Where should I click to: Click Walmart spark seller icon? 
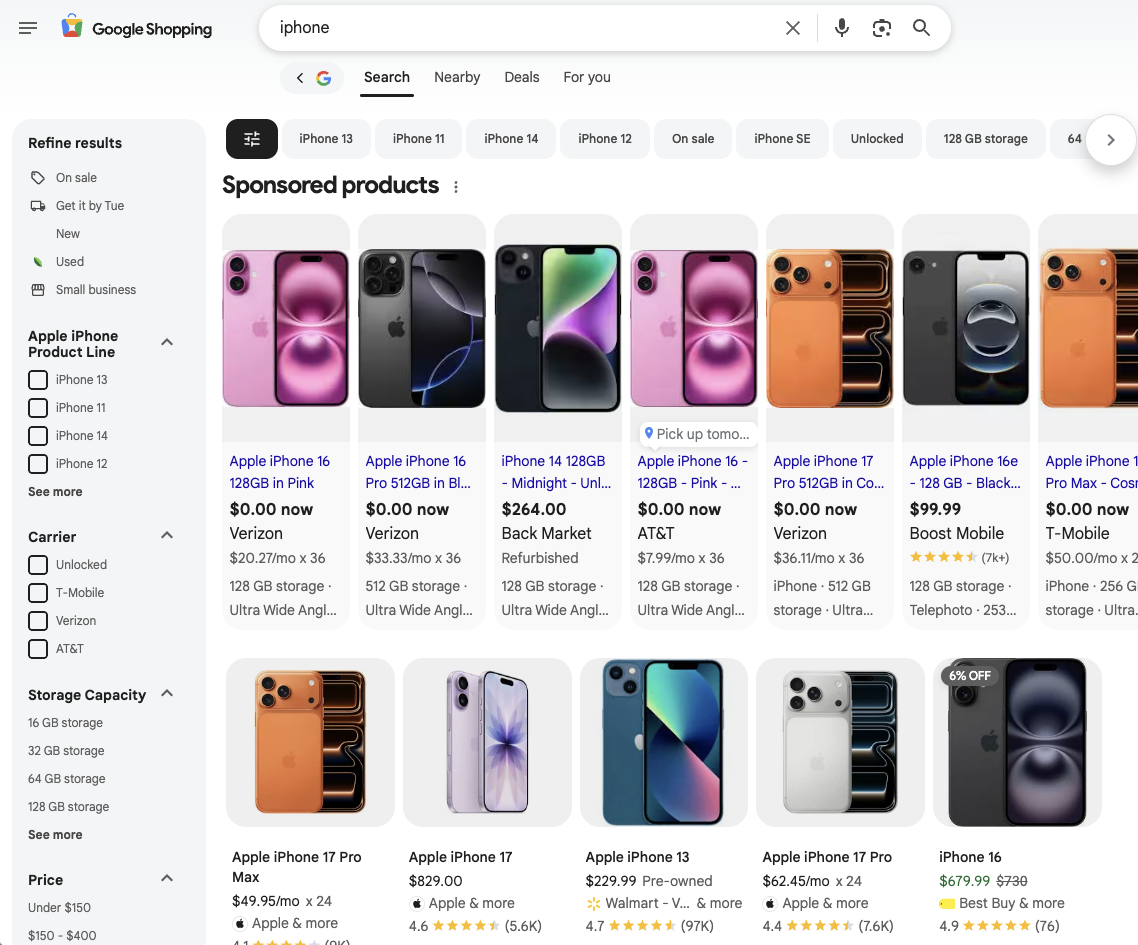coord(594,904)
